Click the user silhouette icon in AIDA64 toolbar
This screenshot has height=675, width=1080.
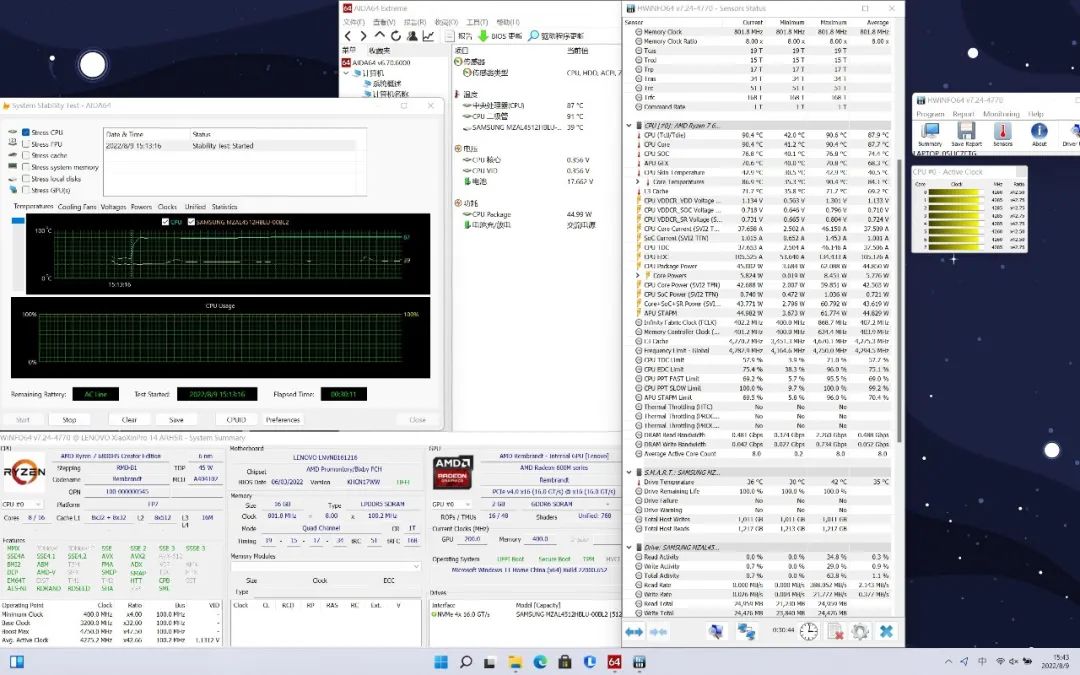[x=412, y=36]
